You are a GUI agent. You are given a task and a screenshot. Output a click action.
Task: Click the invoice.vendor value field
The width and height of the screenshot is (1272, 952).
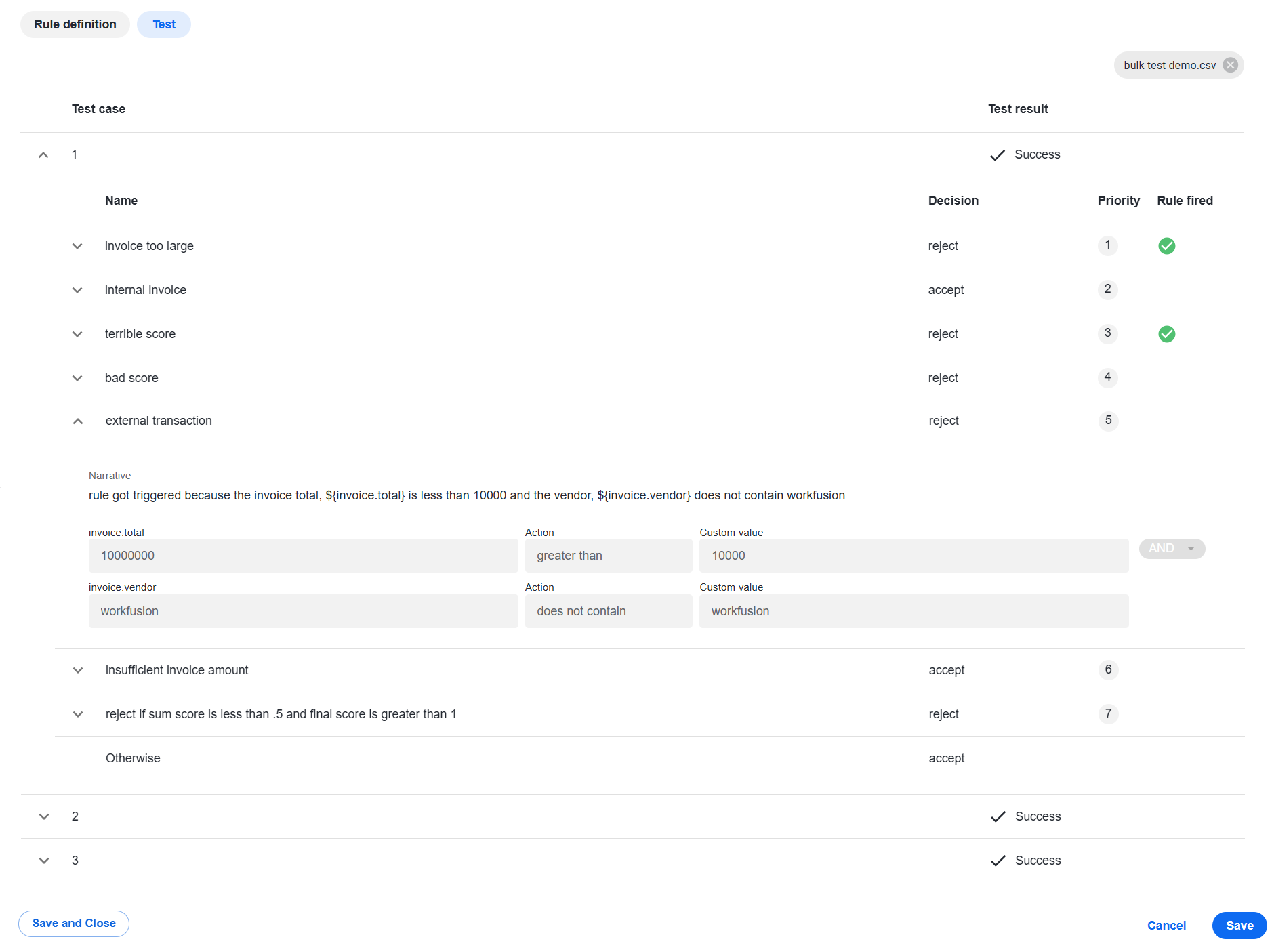[x=303, y=611]
